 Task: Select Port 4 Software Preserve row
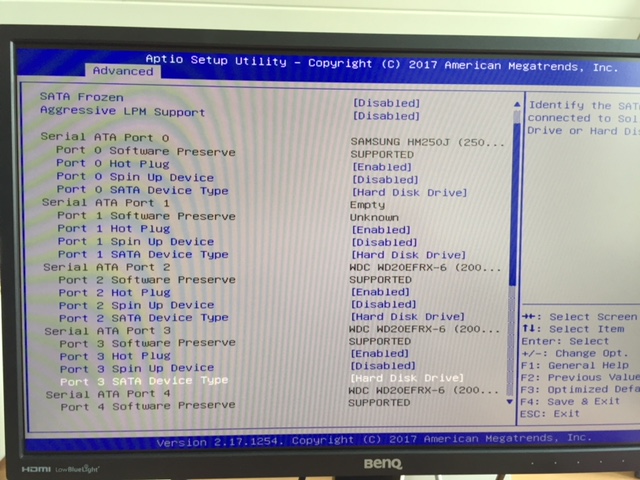tap(148, 407)
